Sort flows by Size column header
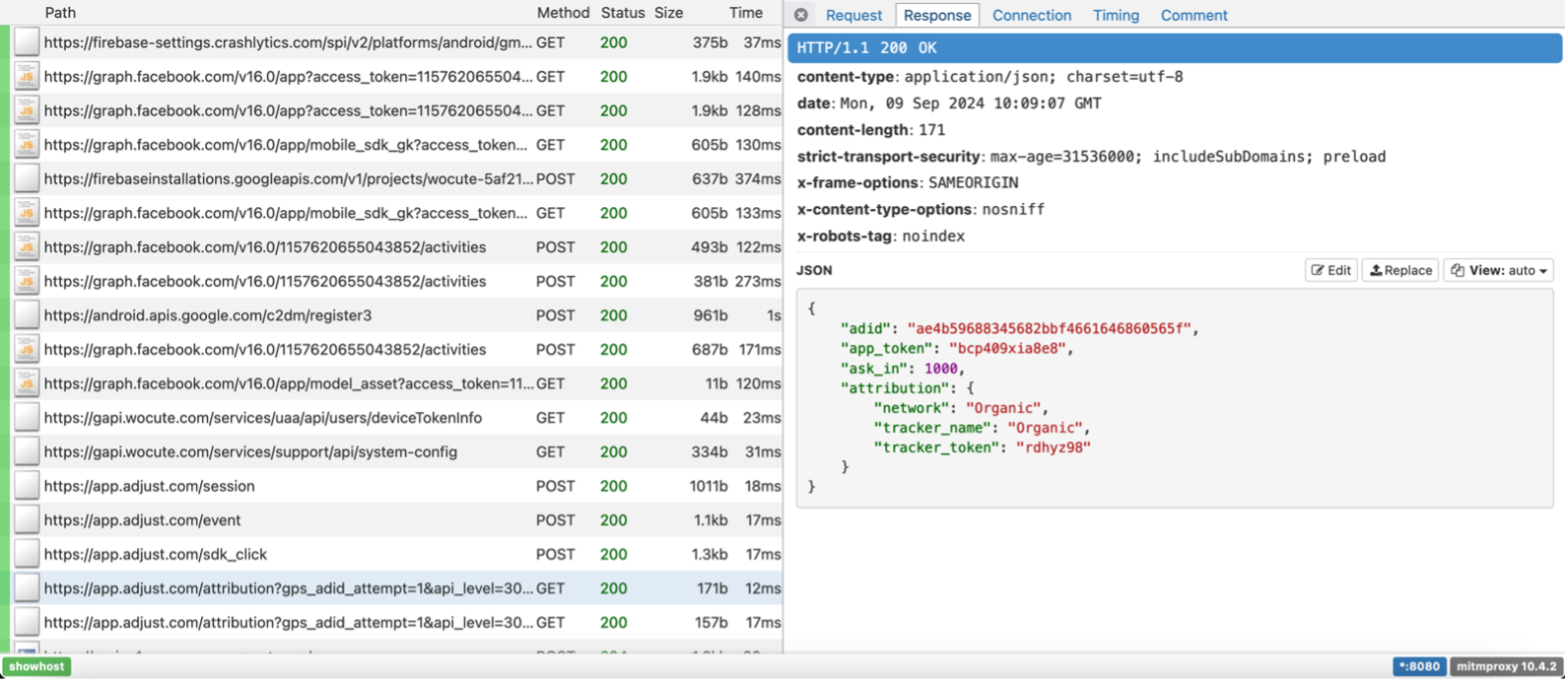Image resolution: width=1568 pixels, height=683 pixels. click(x=668, y=13)
